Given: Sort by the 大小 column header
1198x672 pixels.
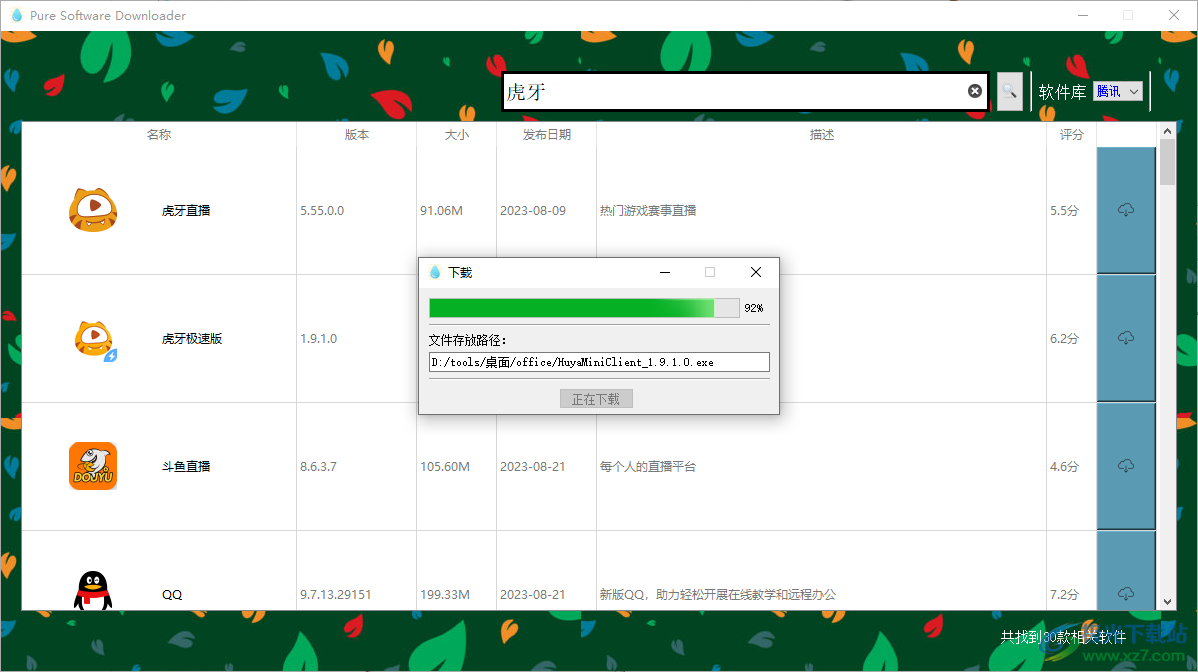Looking at the screenshot, I should (x=457, y=134).
